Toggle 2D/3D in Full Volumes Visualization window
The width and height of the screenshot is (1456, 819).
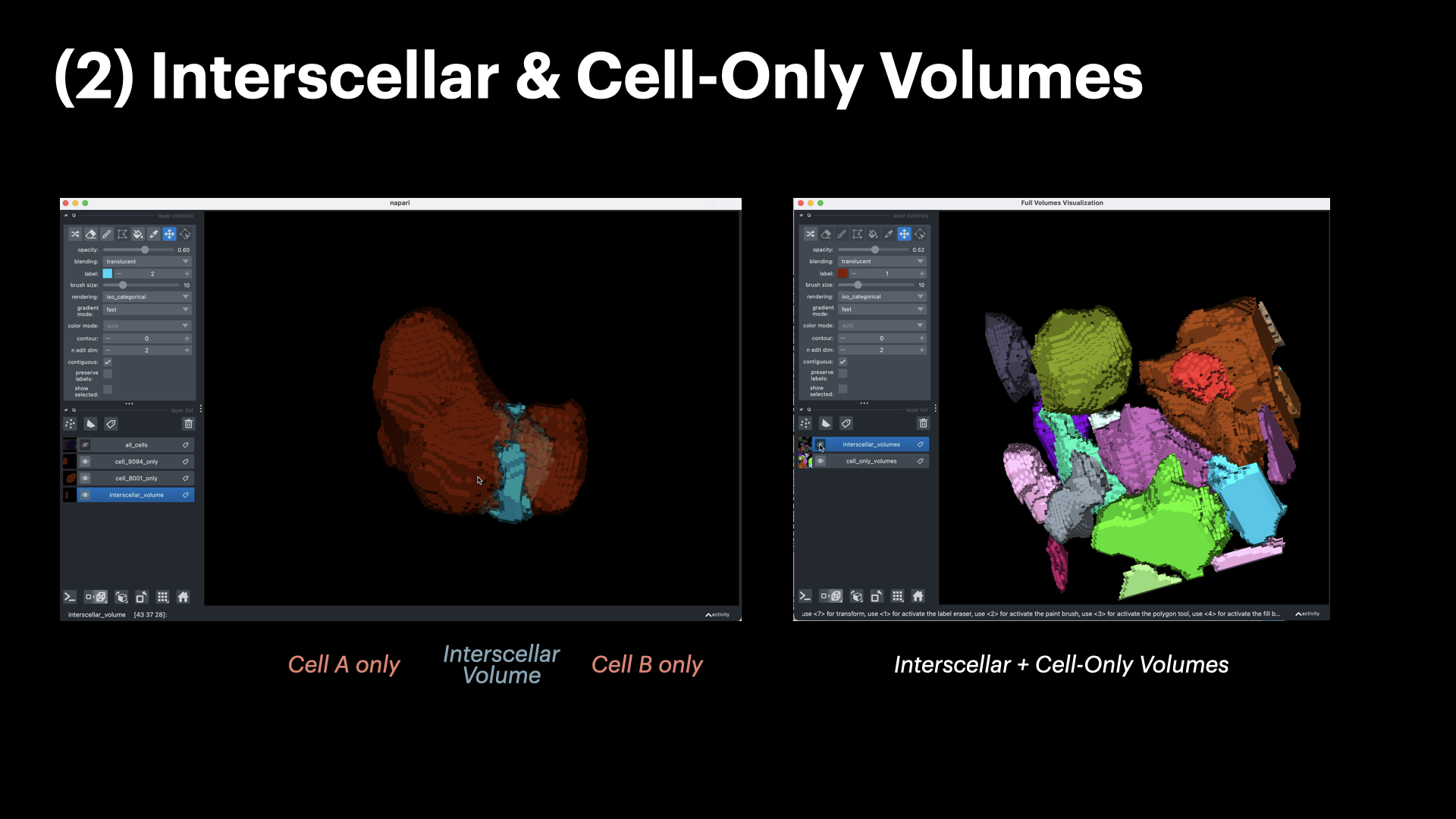click(x=831, y=596)
